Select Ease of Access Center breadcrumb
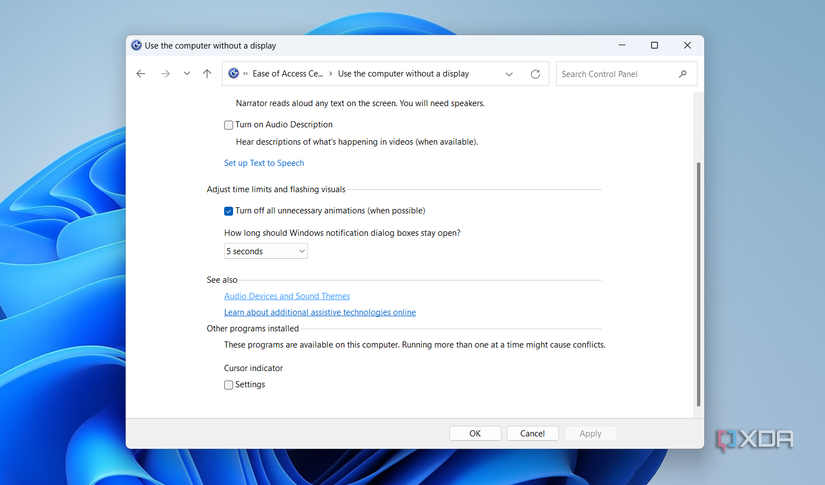Screen dimensions: 825x485 click(286, 74)
